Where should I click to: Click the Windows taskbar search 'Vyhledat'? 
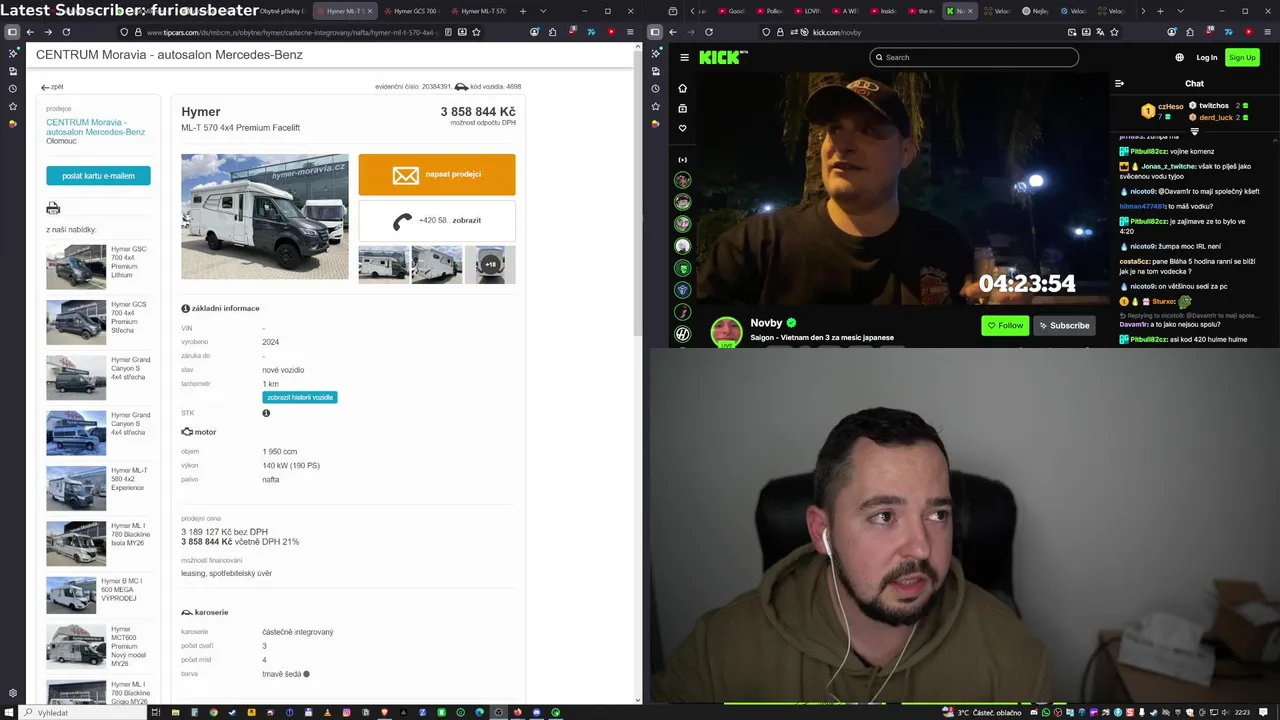point(82,712)
